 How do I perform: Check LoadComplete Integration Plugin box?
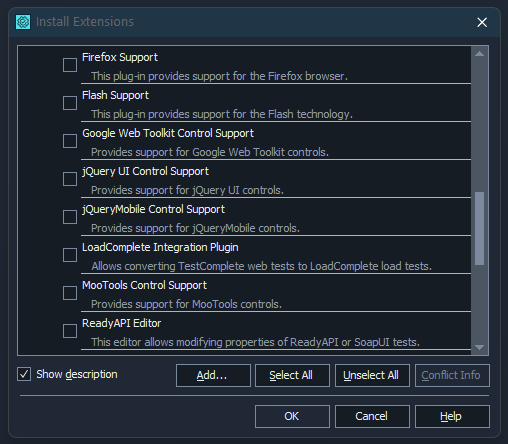pos(70,255)
